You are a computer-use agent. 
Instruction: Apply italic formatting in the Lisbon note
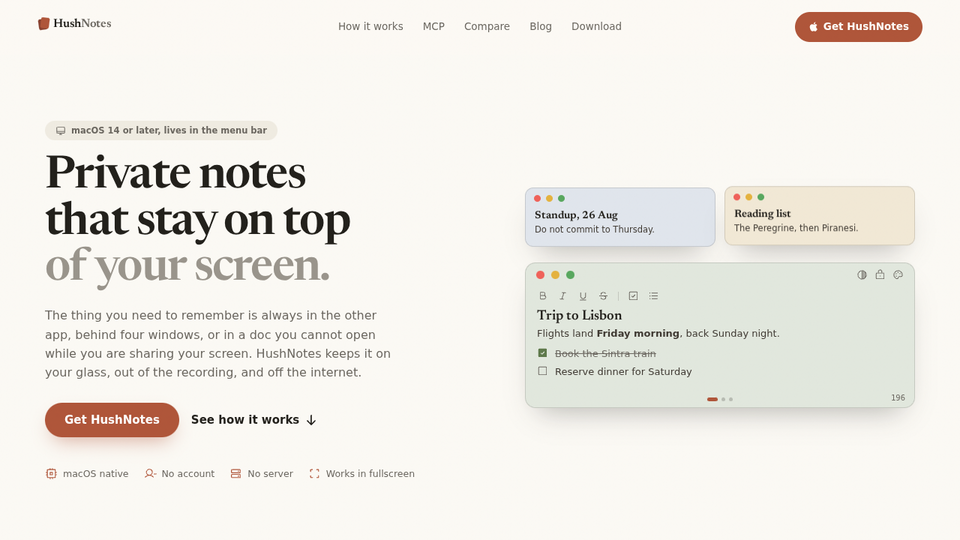563,296
